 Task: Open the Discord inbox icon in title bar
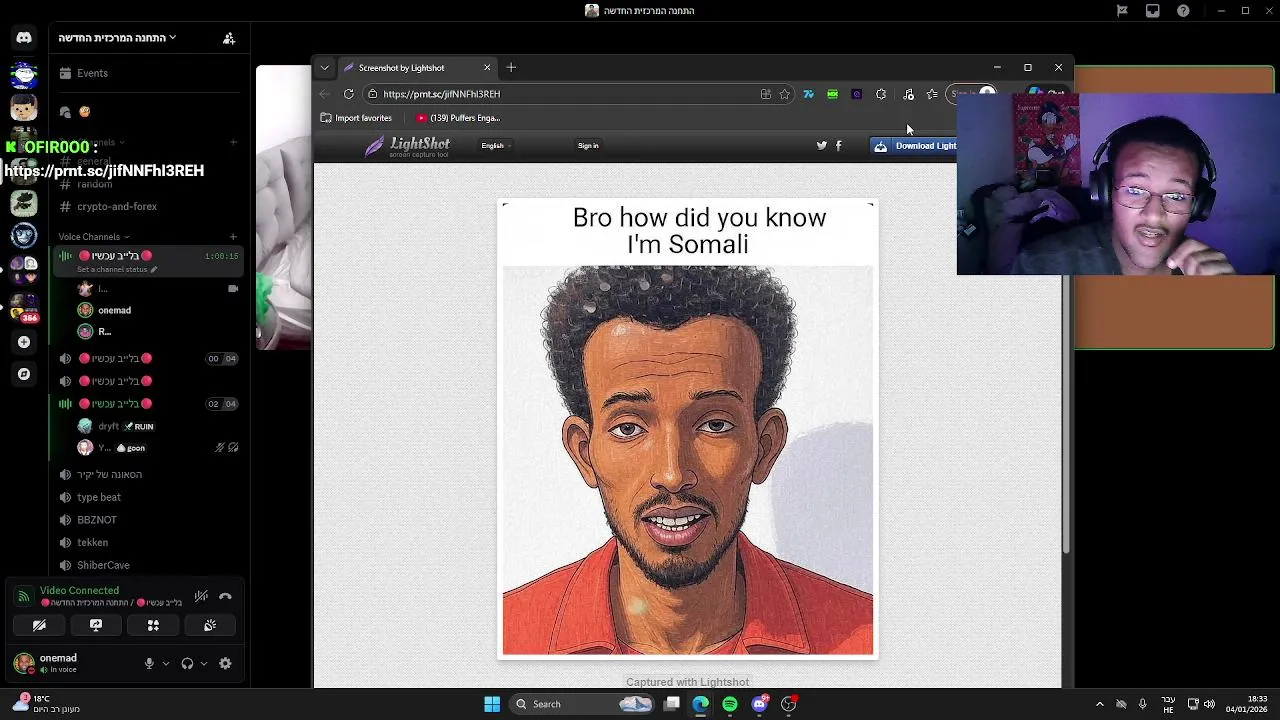click(1153, 11)
